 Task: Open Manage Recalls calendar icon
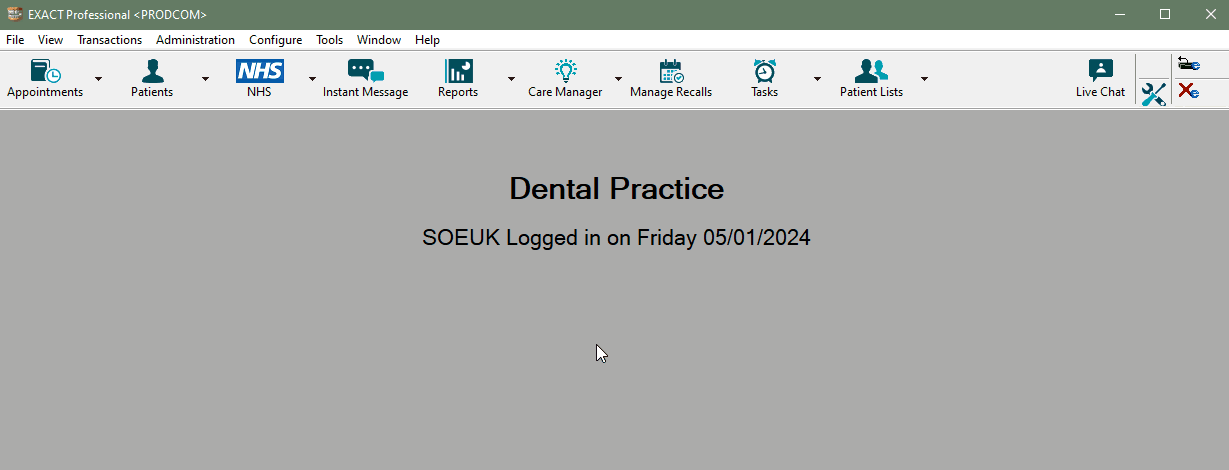click(x=671, y=72)
